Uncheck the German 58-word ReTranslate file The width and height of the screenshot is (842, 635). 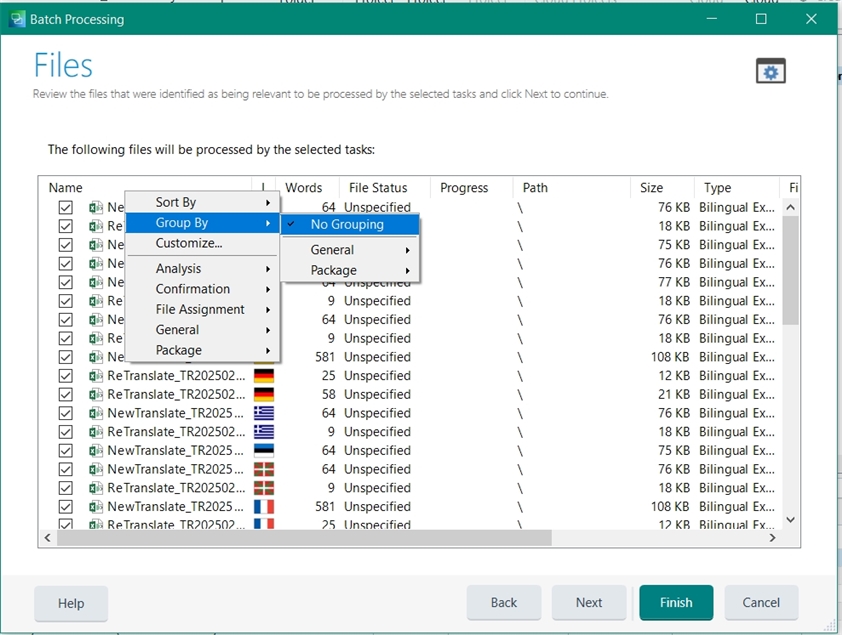66,395
